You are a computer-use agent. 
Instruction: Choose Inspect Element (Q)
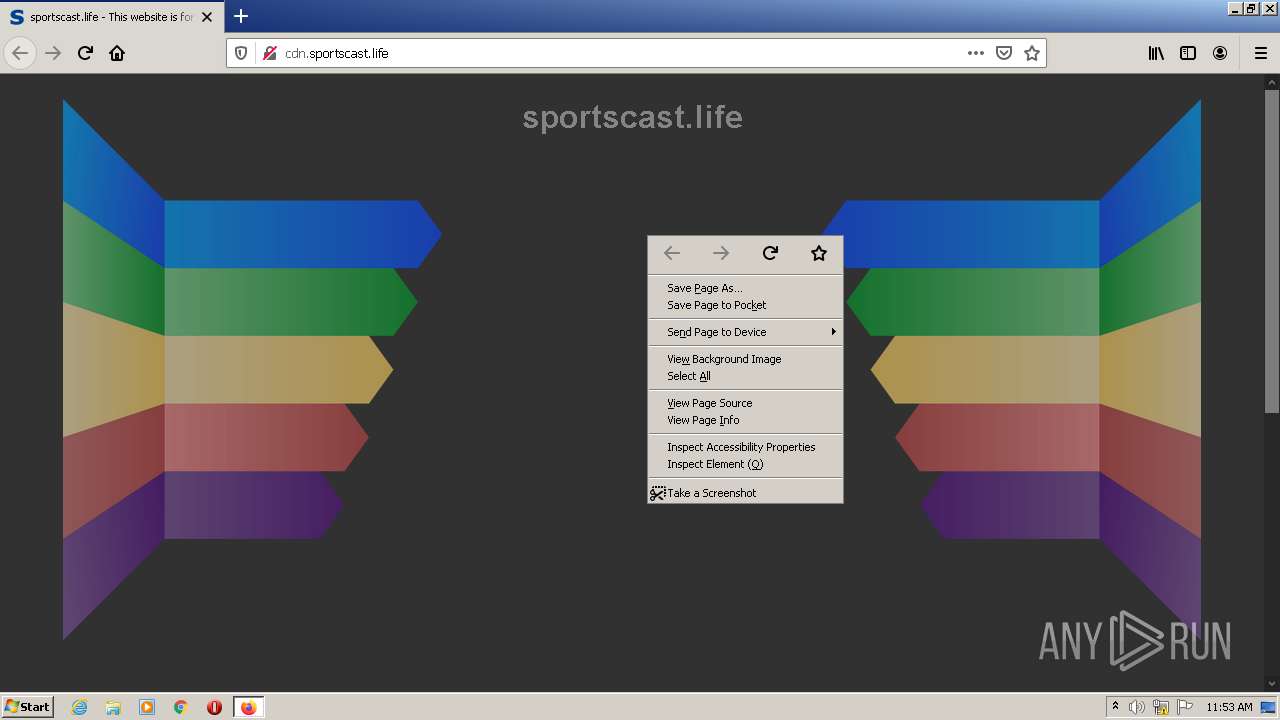coord(745,464)
